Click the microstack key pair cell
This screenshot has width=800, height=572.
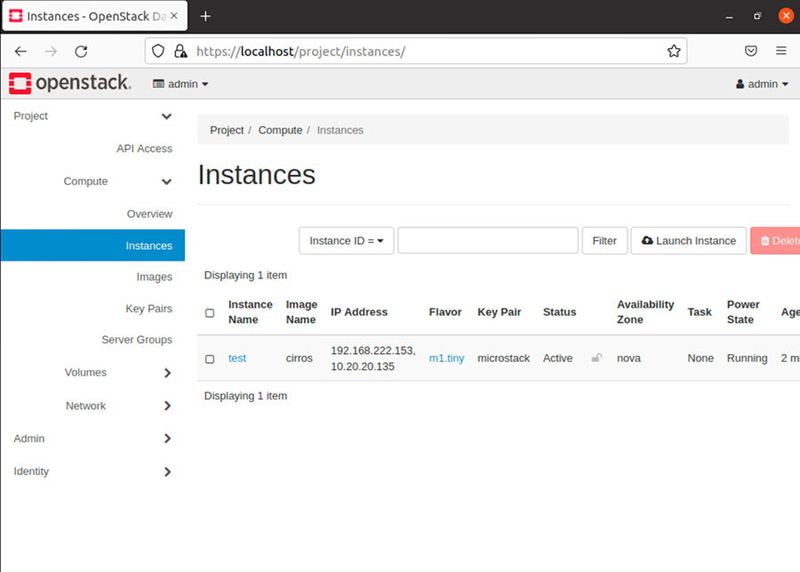(504, 358)
